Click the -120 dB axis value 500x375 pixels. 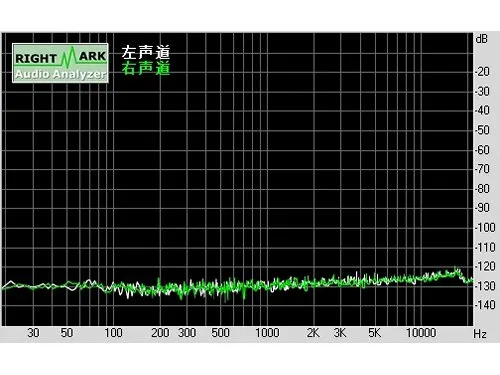click(485, 266)
